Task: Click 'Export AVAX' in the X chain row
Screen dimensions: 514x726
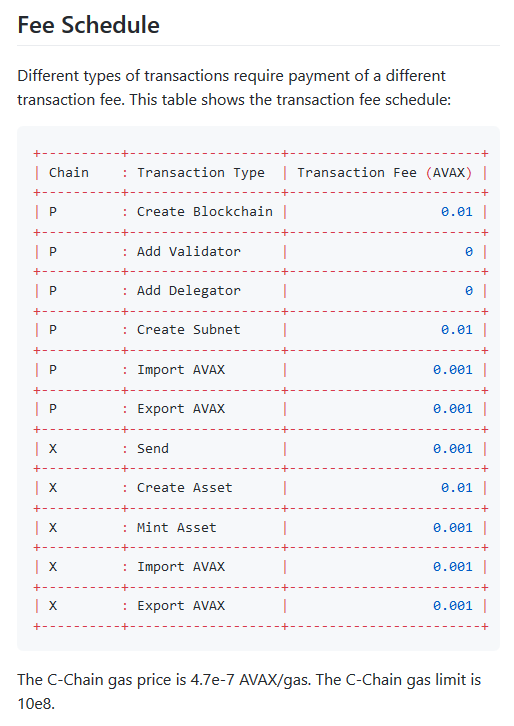Action: [181, 606]
